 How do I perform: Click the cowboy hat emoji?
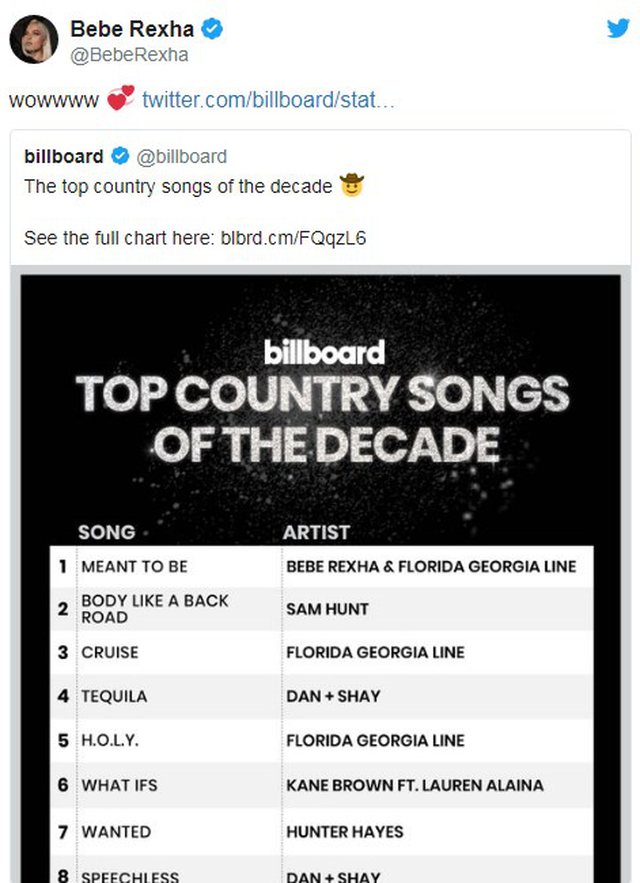352,185
